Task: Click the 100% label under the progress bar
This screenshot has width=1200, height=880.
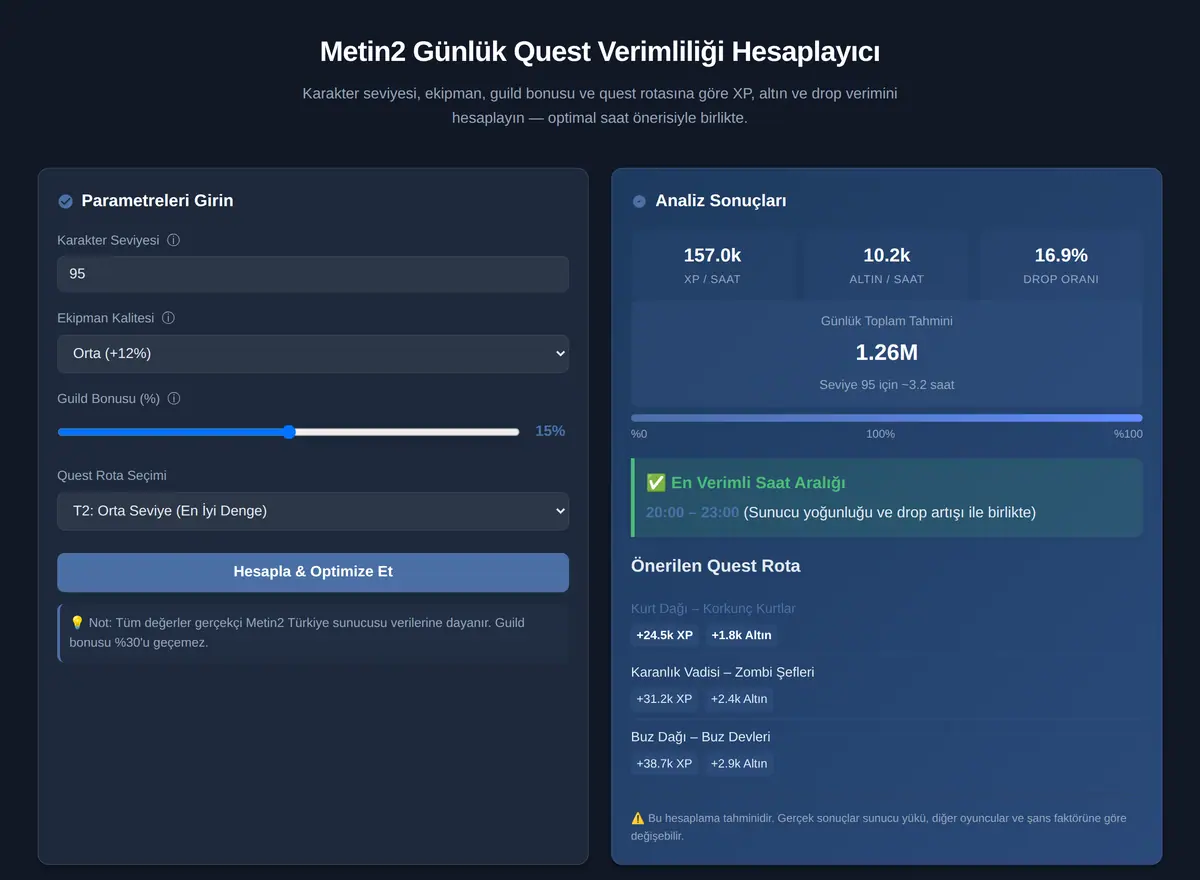Action: pos(880,434)
